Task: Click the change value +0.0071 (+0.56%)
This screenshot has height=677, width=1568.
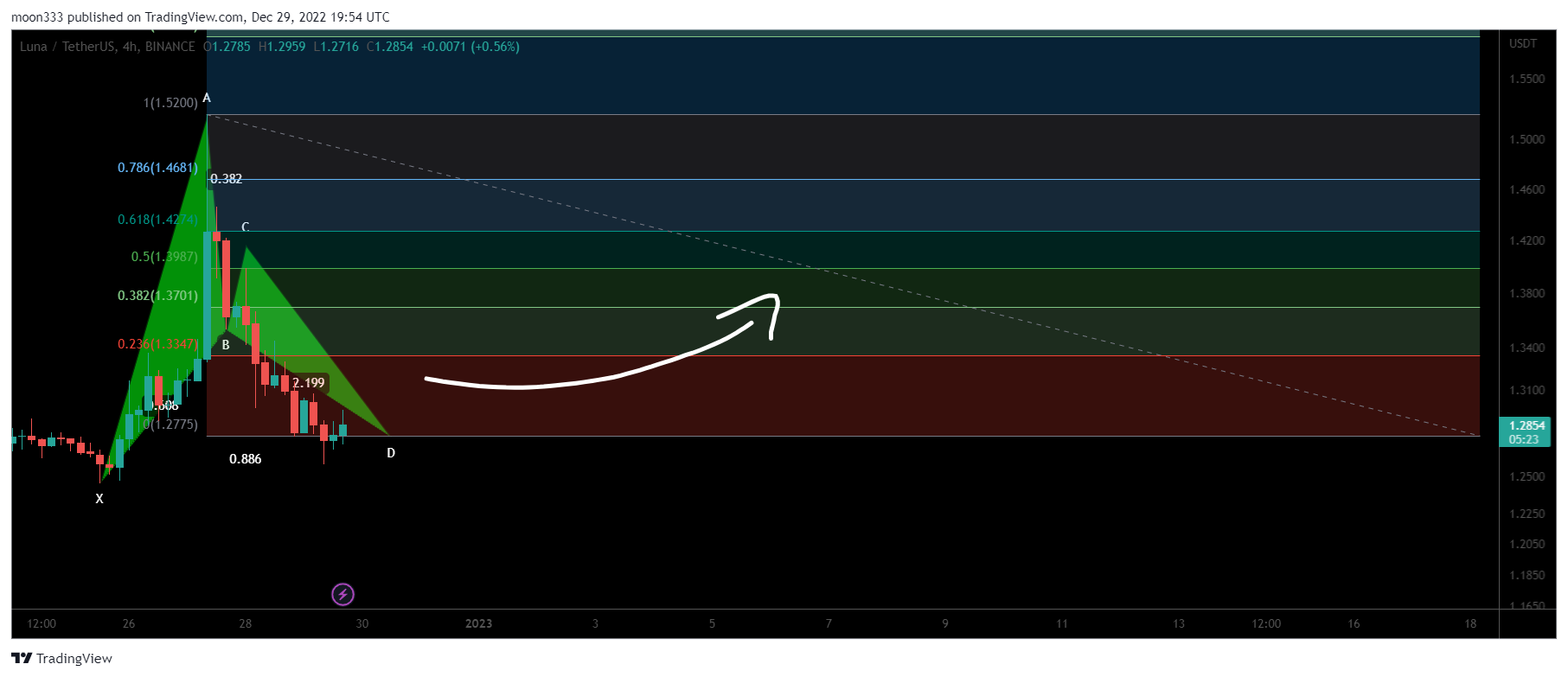Action: point(470,47)
